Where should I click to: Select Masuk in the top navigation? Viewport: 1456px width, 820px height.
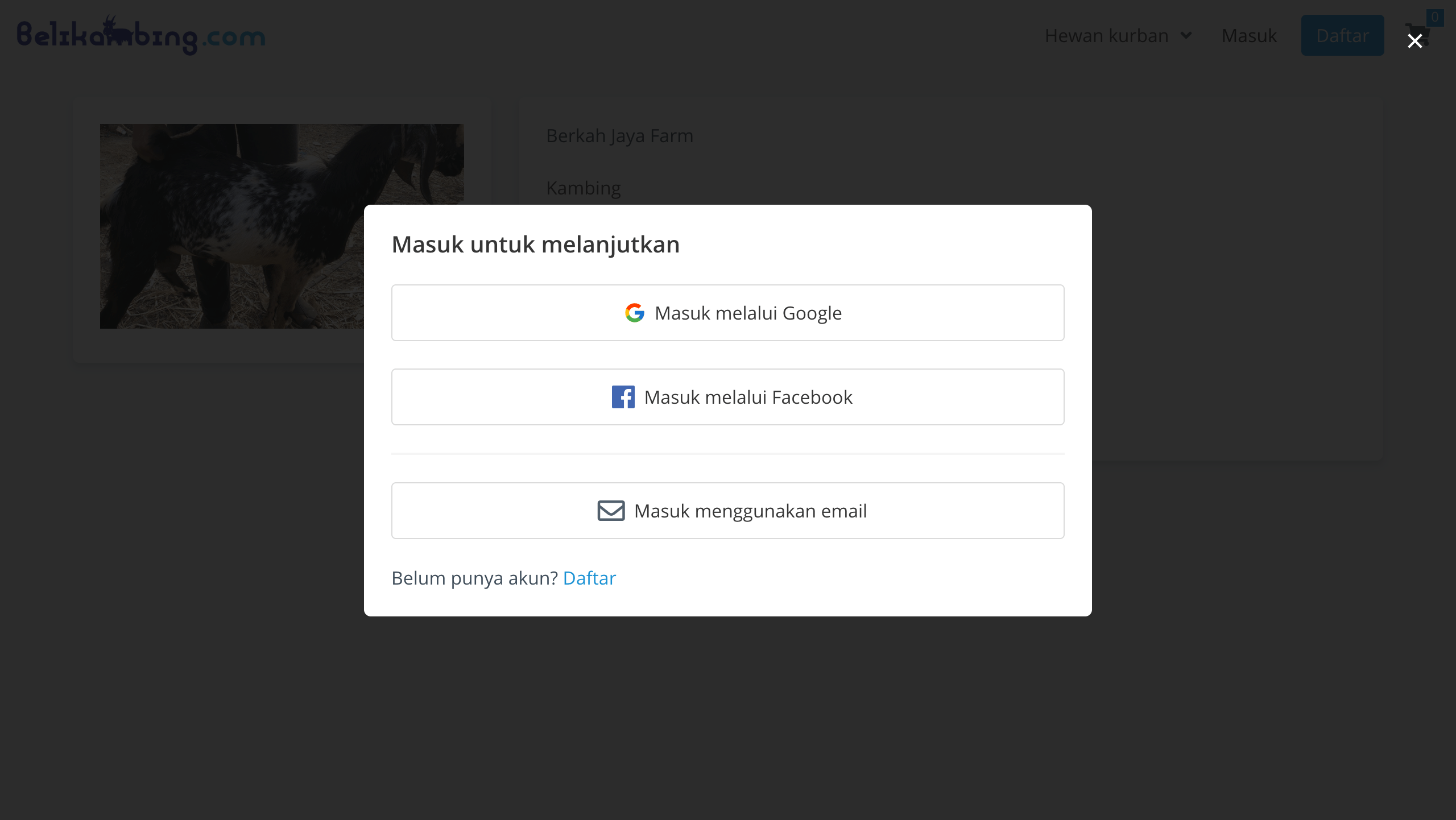pos(1249,35)
